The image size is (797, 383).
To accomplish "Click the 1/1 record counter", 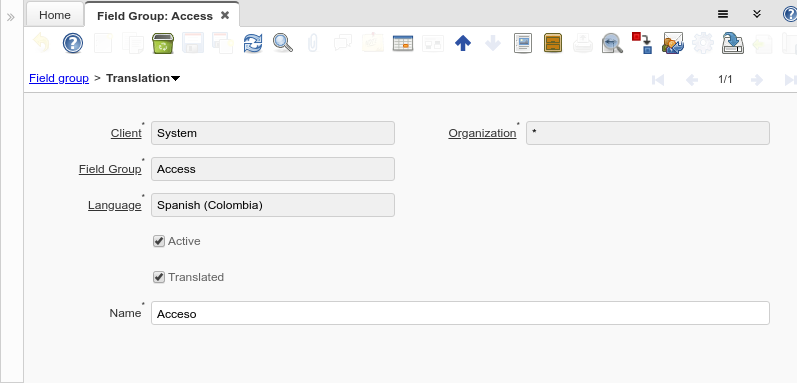I will (x=725, y=79).
